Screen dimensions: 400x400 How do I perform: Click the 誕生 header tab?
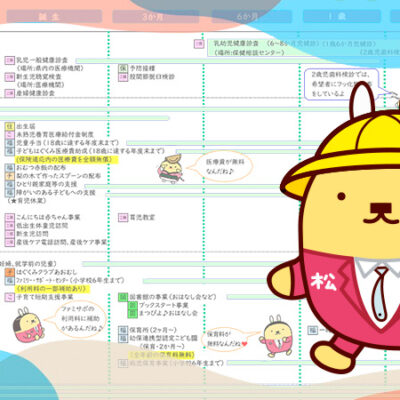[54, 16]
